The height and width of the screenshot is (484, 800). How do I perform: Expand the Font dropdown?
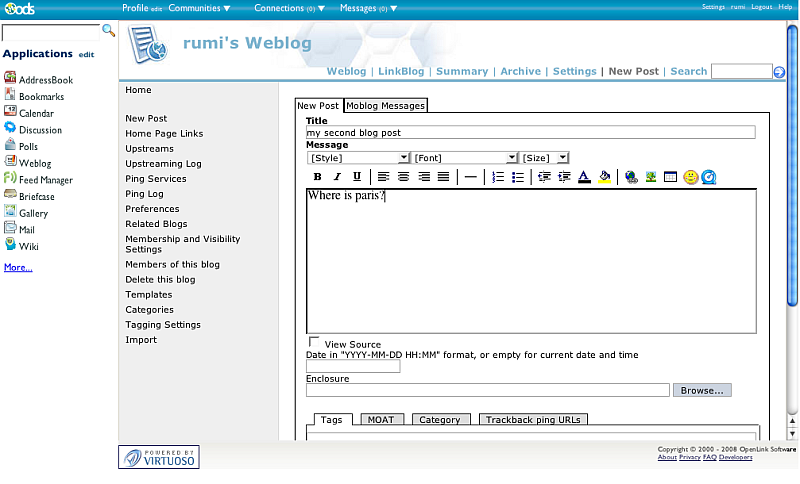pyautogui.click(x=465, y=158)
